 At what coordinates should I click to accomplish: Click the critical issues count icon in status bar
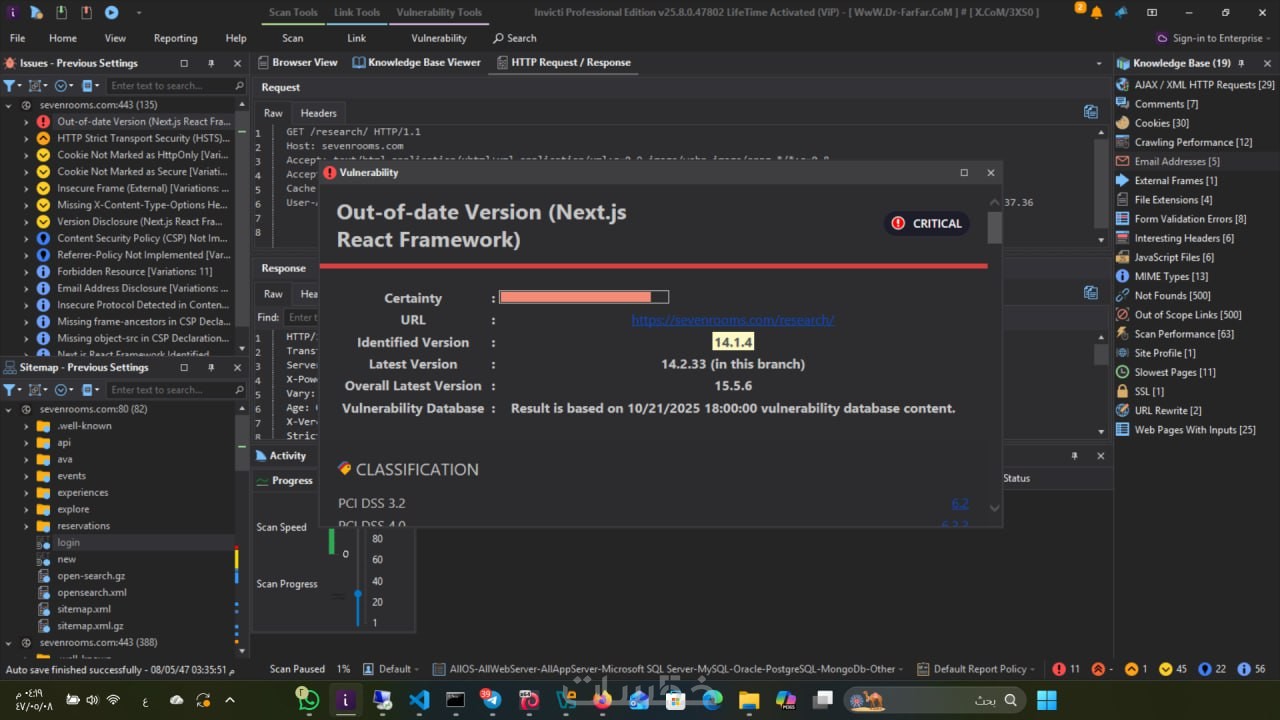pyautogui.click(x=1060, y=669)
